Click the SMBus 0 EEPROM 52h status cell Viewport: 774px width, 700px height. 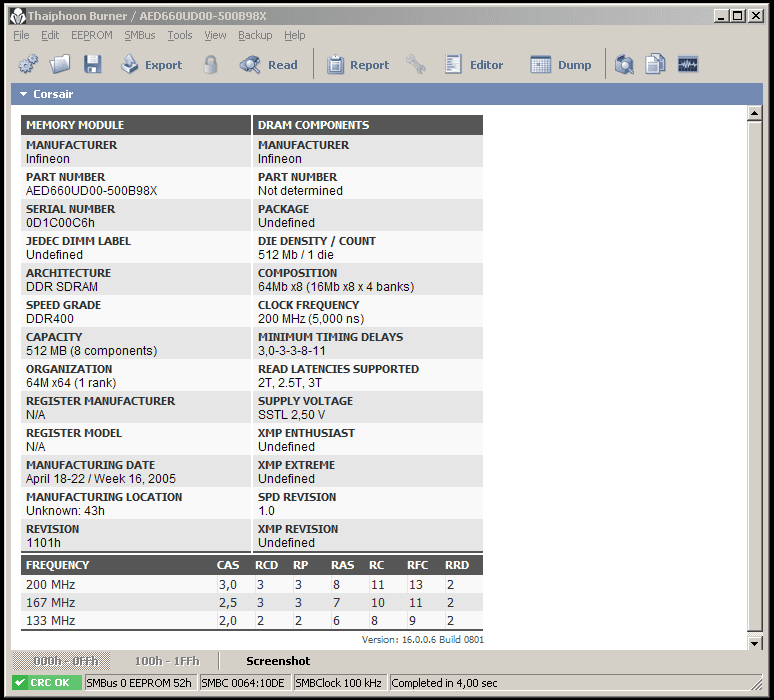pos(141,683)
